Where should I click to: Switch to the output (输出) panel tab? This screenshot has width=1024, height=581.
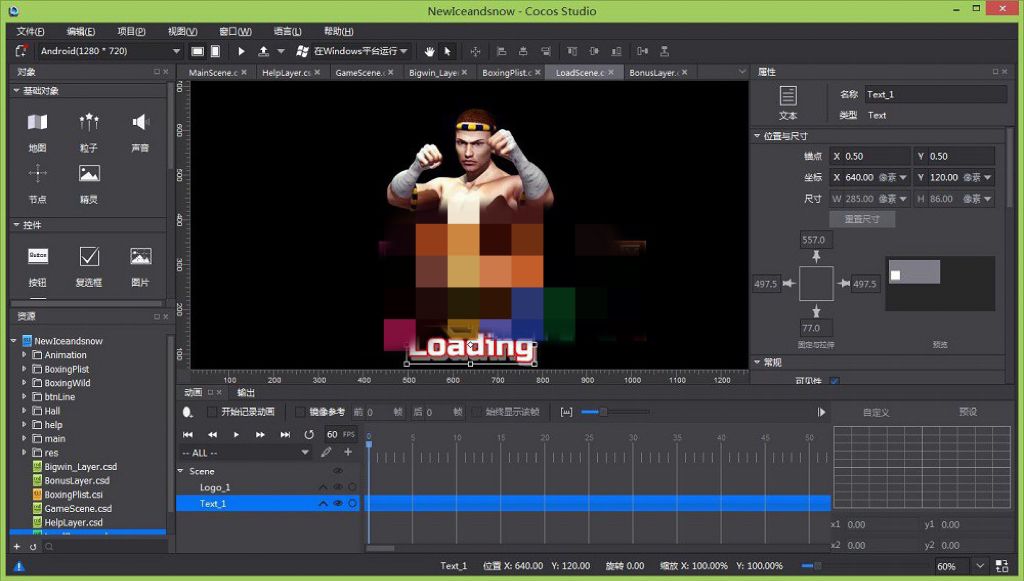point(246,392)
